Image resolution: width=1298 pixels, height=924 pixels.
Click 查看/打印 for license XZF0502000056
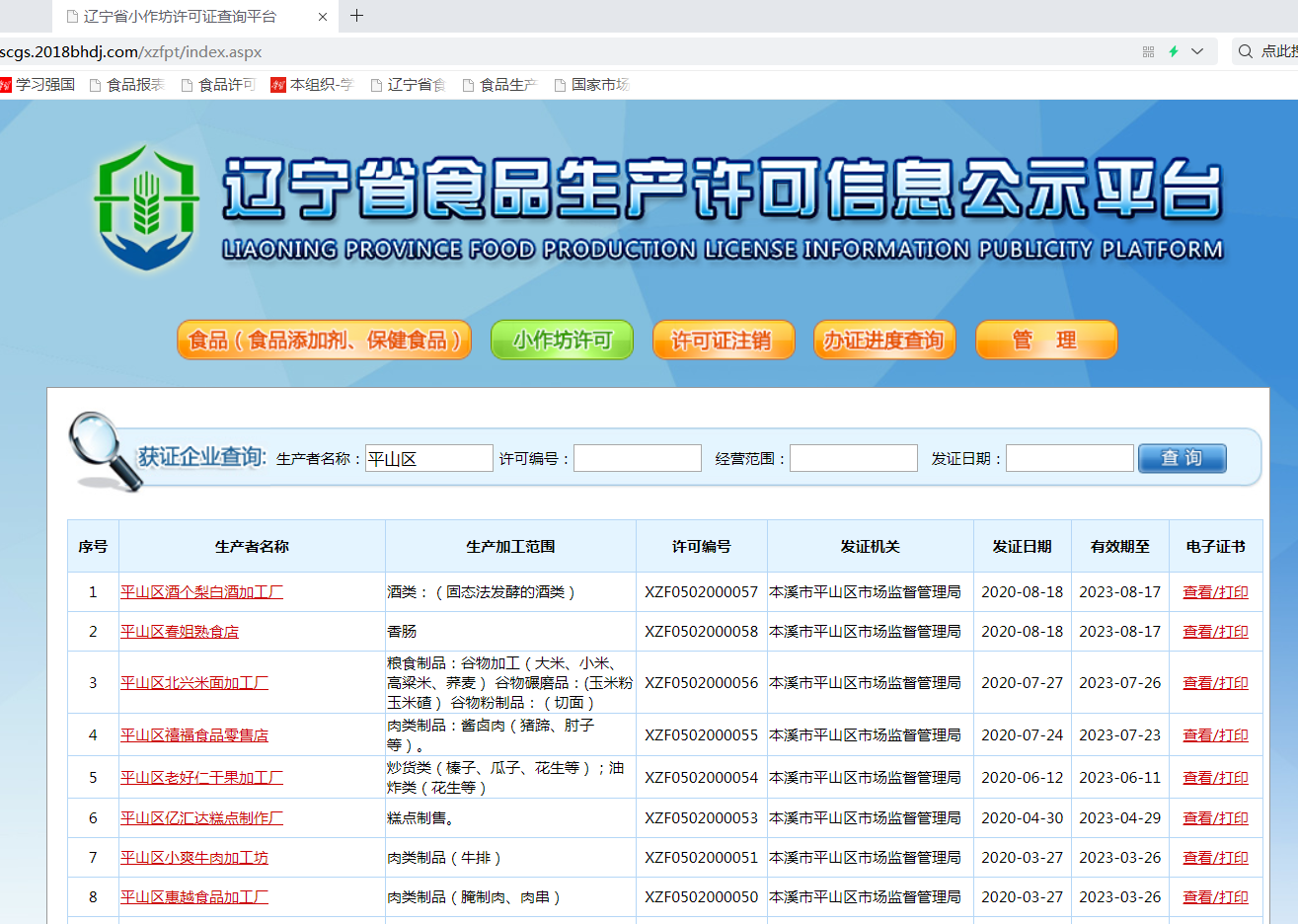point(1215,683)
